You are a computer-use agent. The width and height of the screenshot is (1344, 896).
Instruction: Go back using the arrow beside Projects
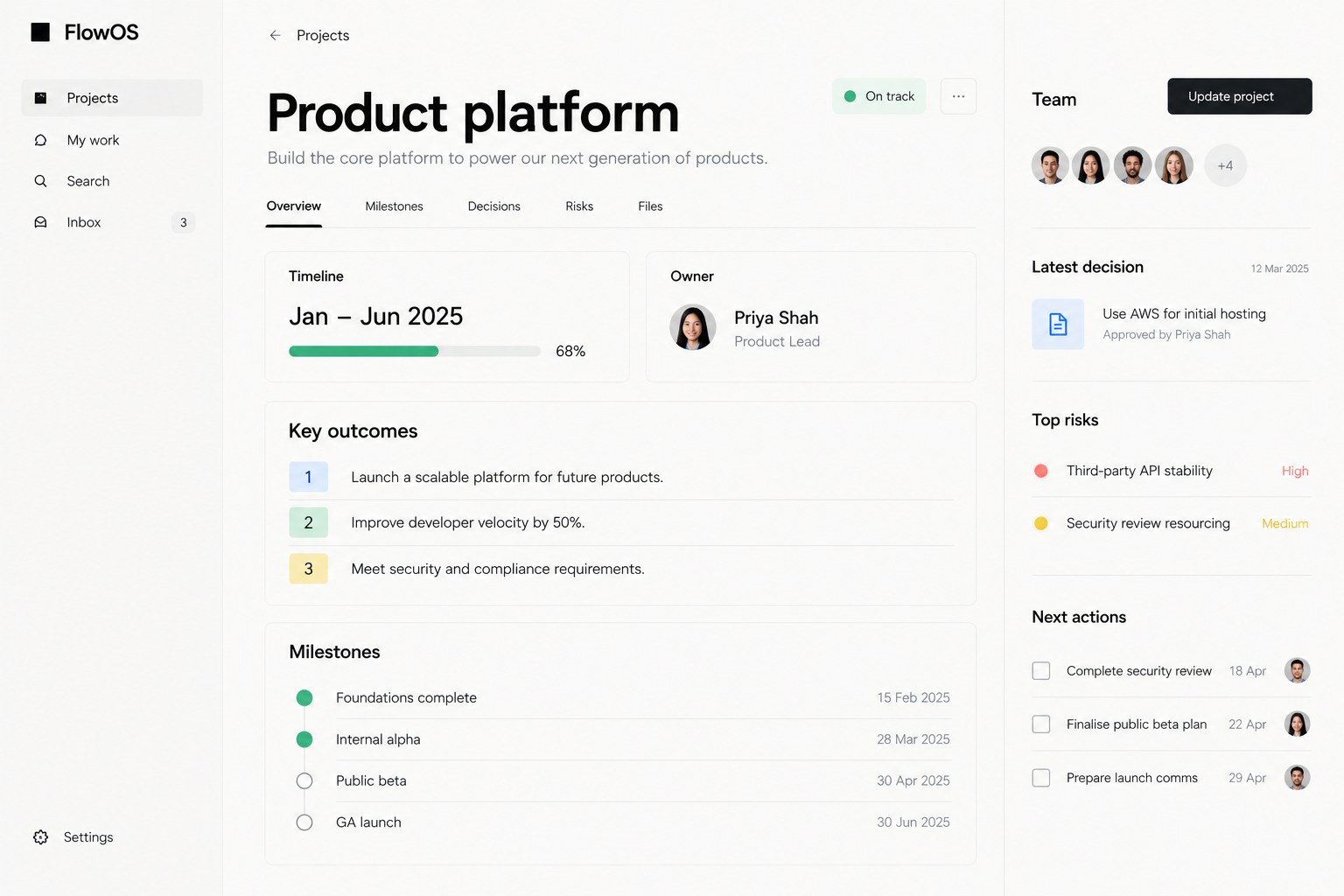coord(275,35)
